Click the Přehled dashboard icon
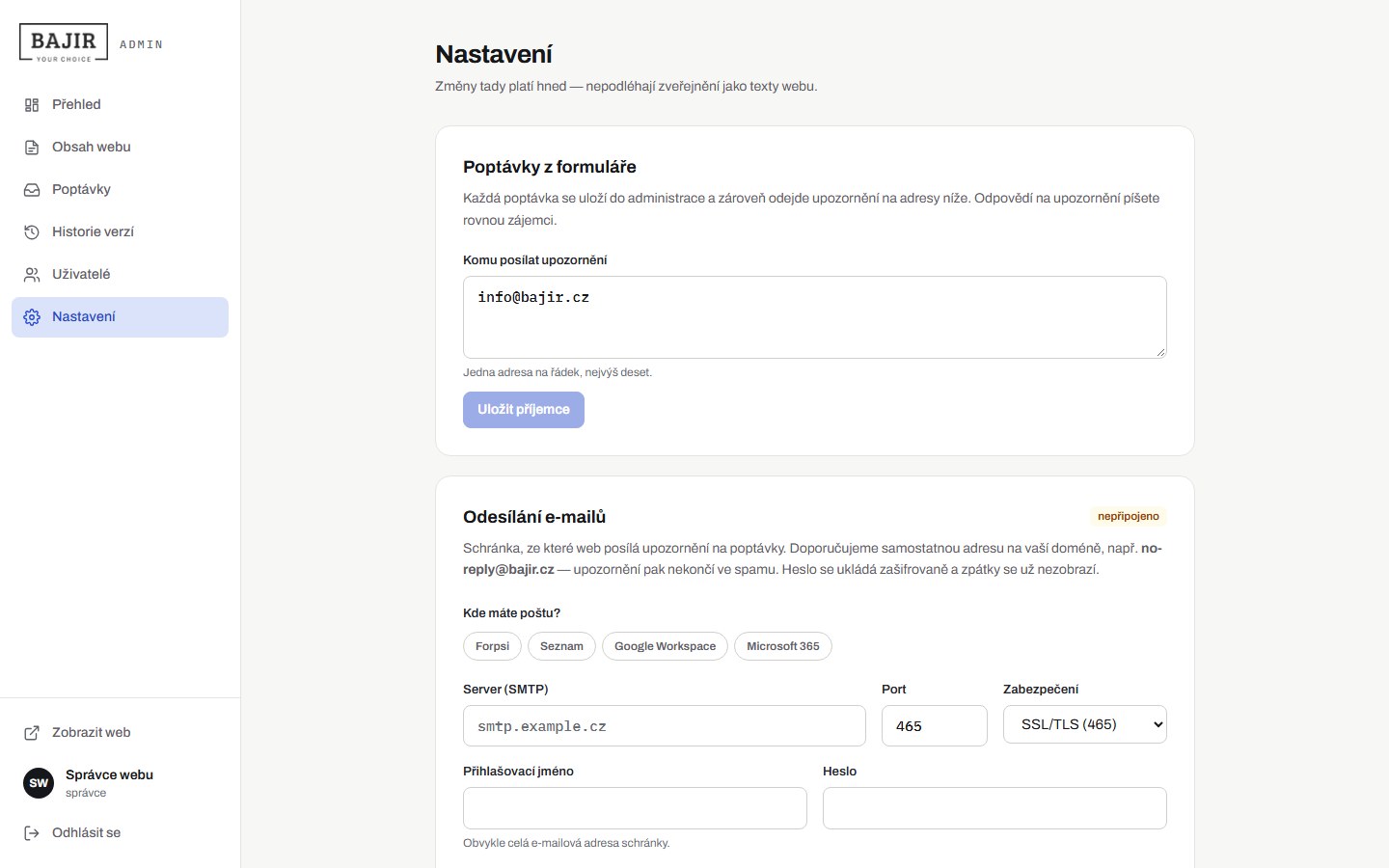Screen dimensions: 1389x868 pyautogui.click(x=32, y=105)
